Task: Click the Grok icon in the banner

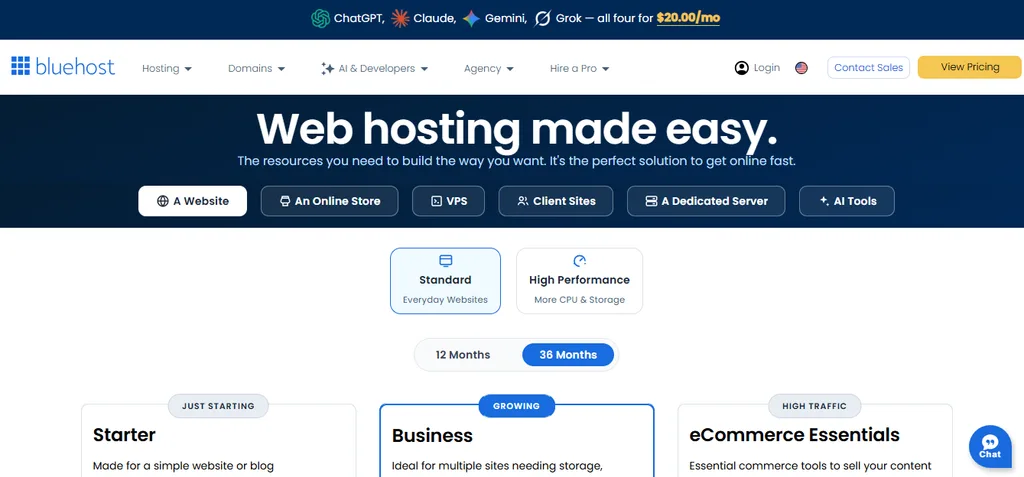Action: [x=543, y=18]
